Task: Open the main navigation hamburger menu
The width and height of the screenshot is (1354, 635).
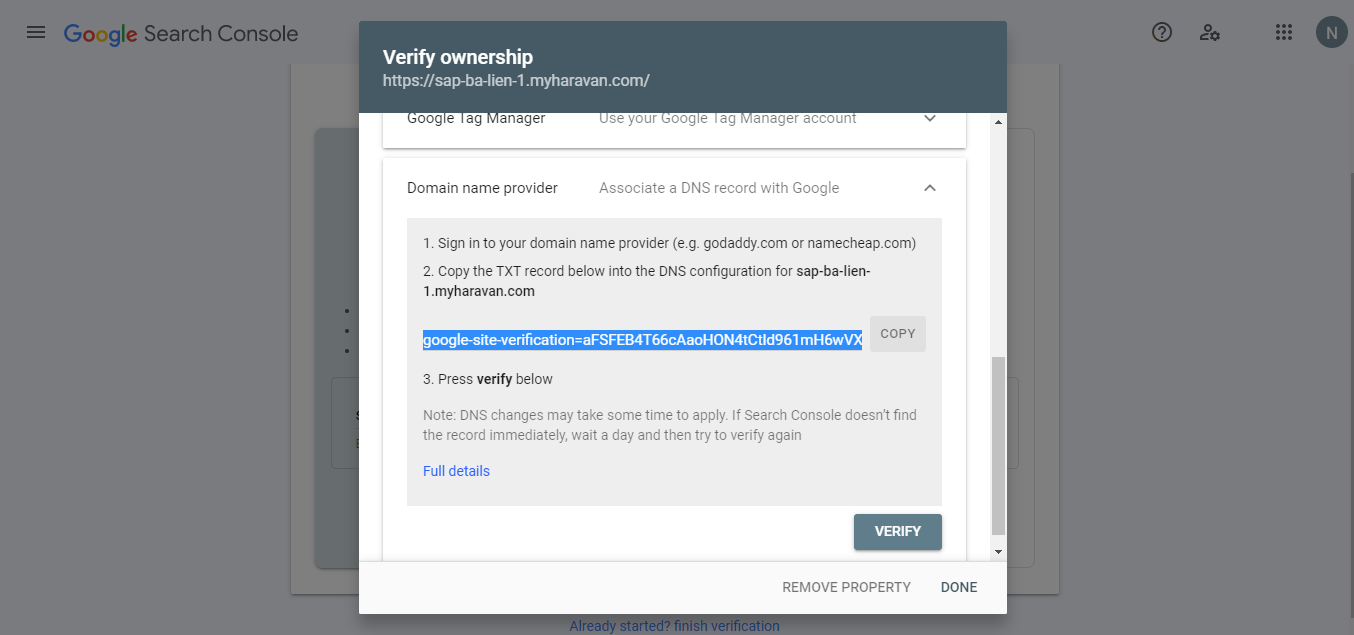Action: (36, 33)
